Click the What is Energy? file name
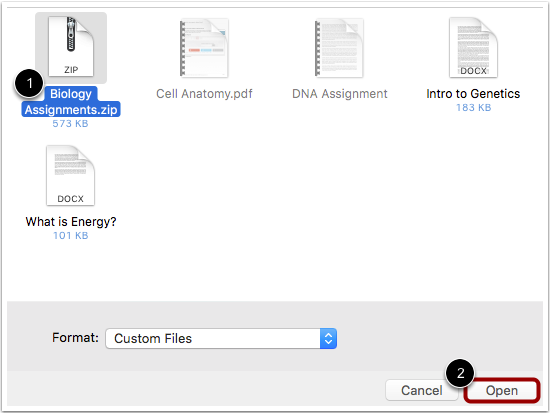Image resolution: width=550 pixels, height=413 pixels. [x=71, y=222]
